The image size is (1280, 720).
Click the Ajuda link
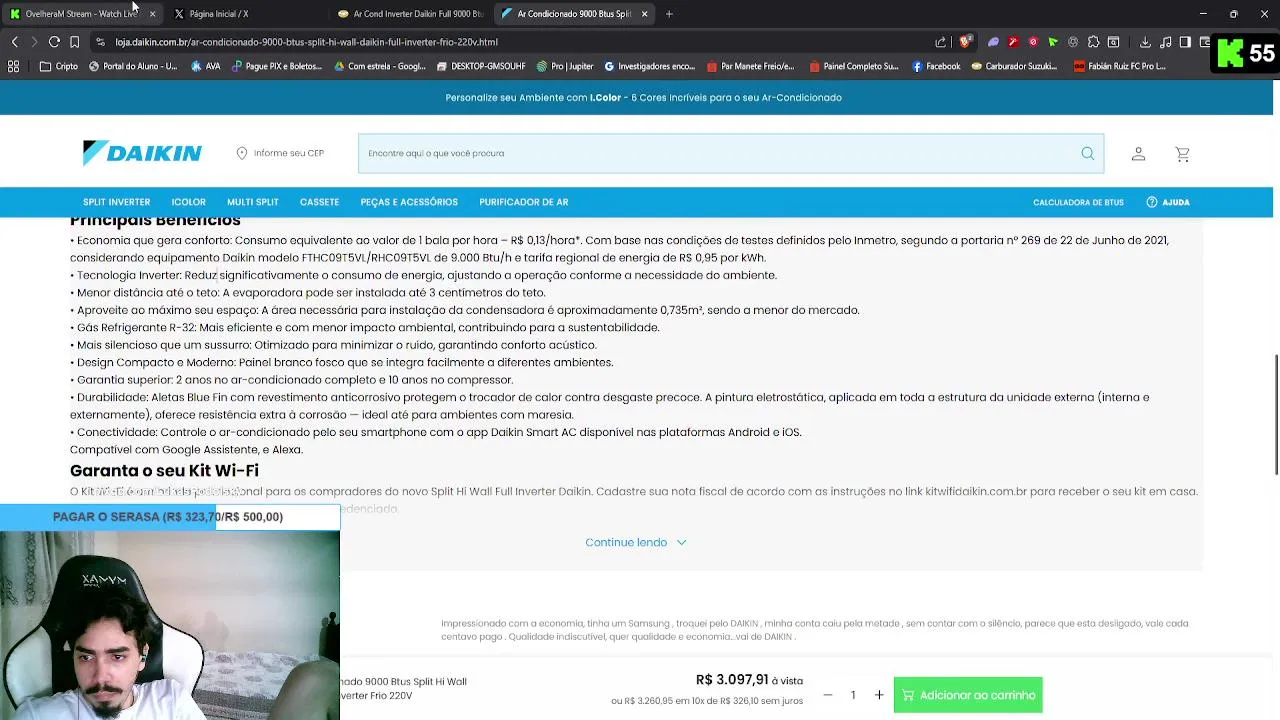1175,202
